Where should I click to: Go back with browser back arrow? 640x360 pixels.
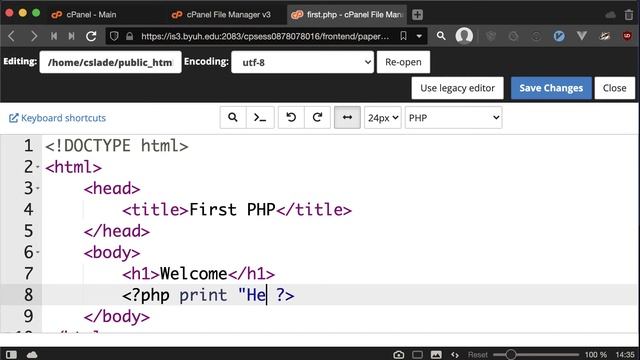point(11,36)
